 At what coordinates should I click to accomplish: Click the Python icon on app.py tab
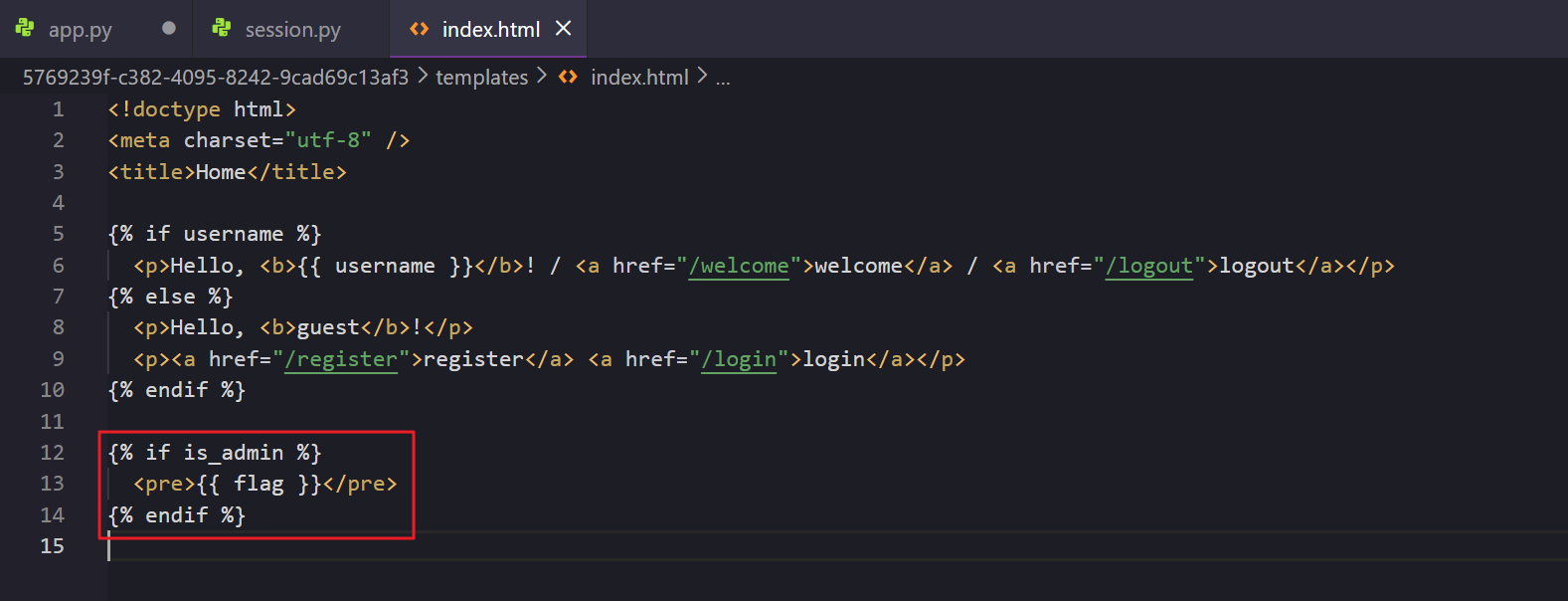[x=25, y=29]
